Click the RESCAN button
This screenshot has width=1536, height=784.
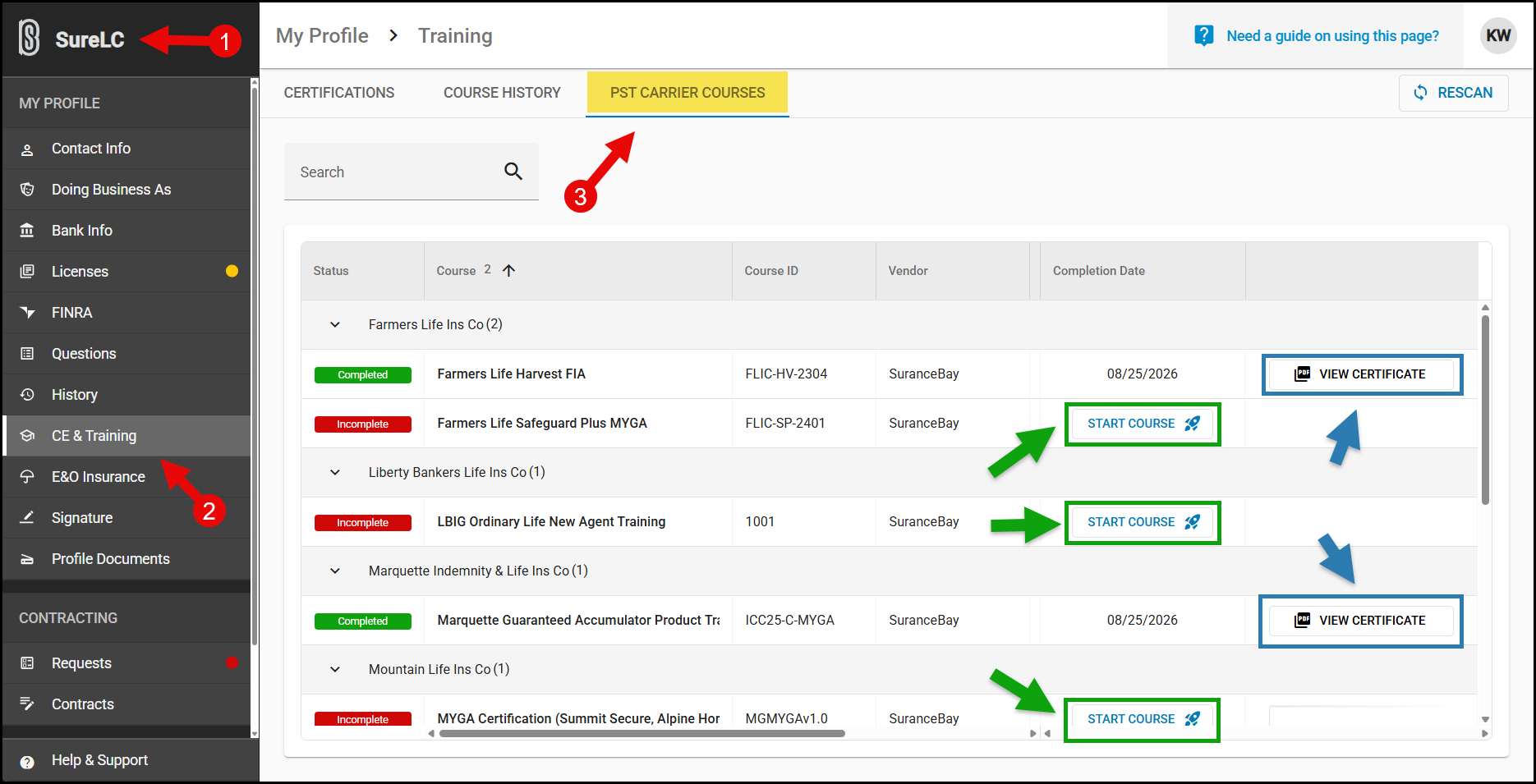pos(1454,93)
